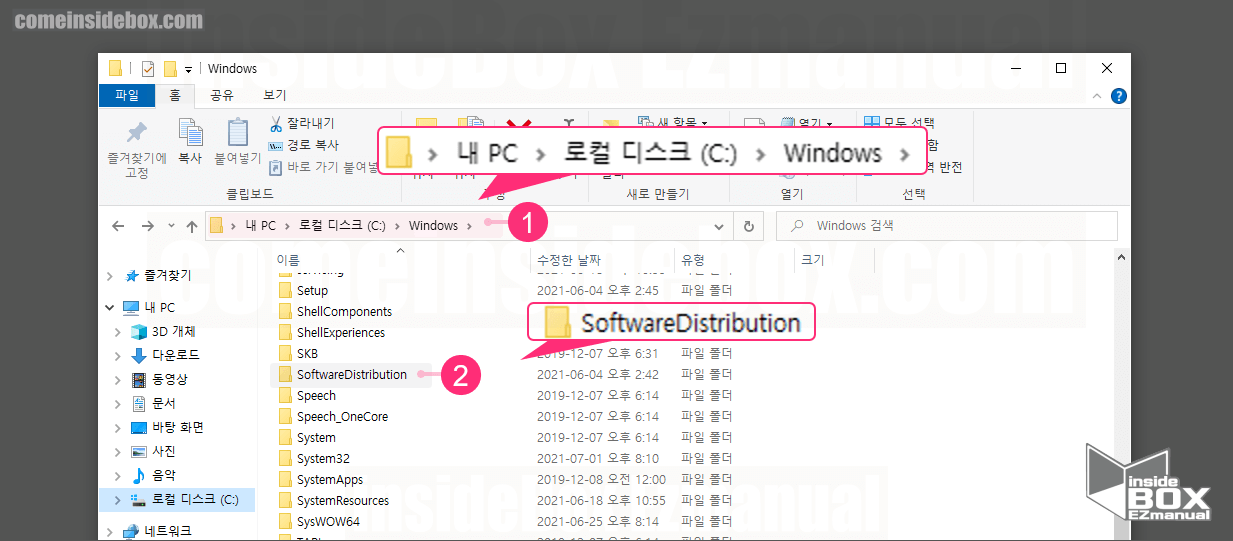The image size is (1233, 541).
Task: Cut selection with 잘라내기
Action: (x=302, y=124)
